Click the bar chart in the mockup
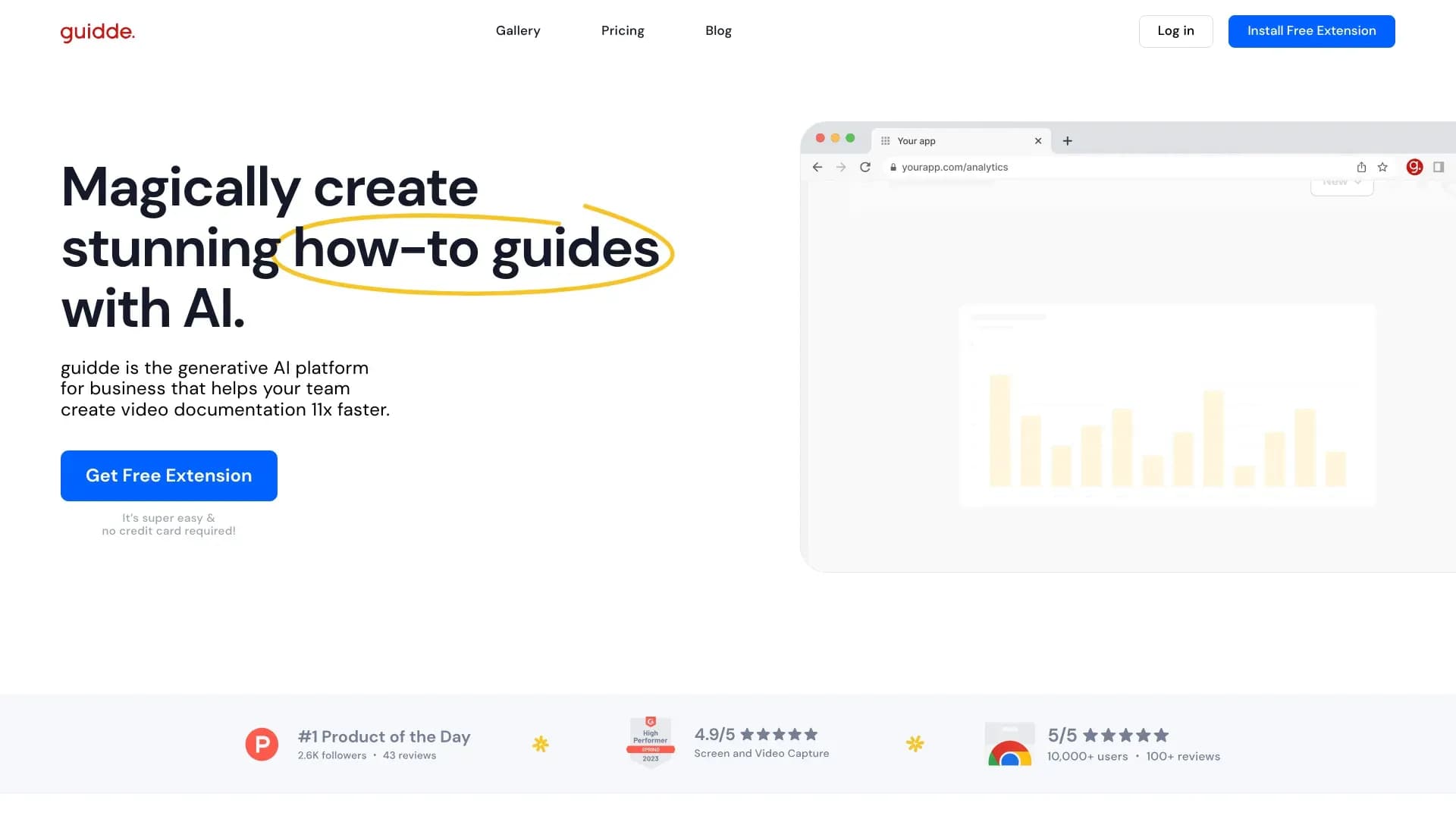Image resolution: width=1456 pixels, height=819 pixels. point(1167,406)
